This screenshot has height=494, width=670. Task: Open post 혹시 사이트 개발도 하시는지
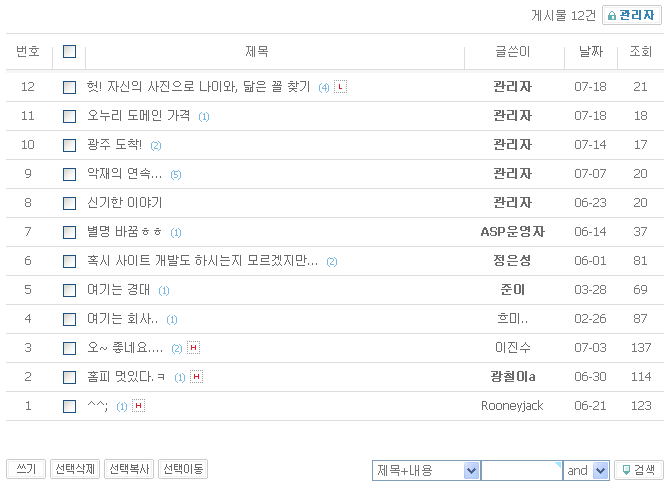[203, 261]
